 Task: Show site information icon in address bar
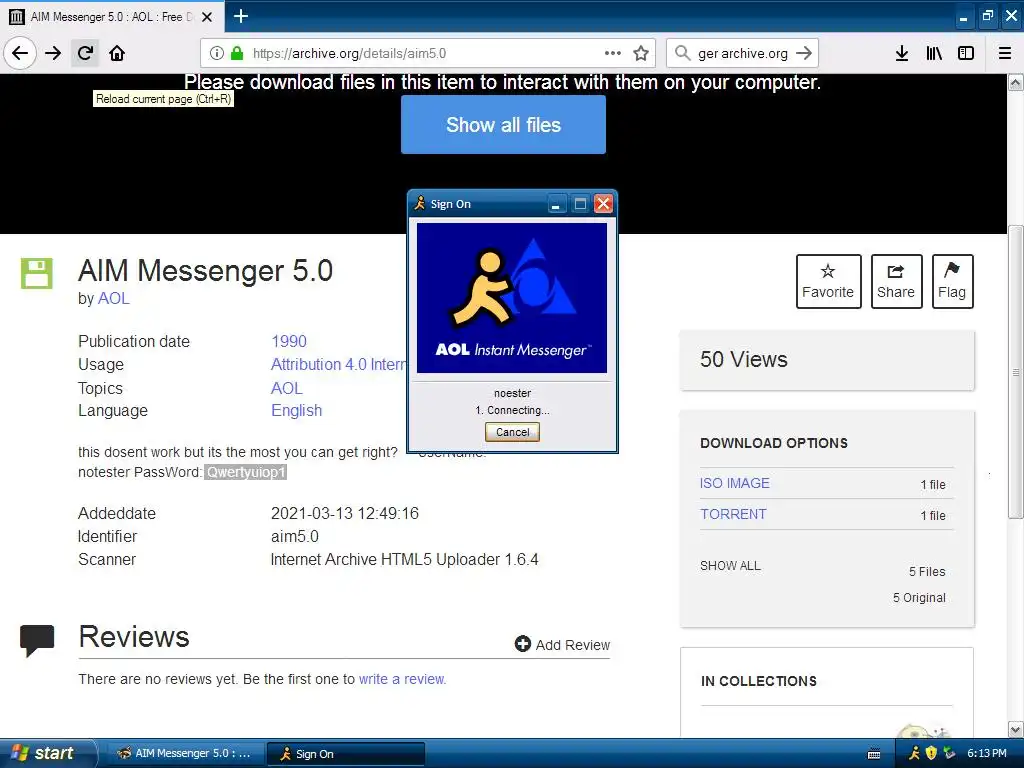click(x=217, y=54)
